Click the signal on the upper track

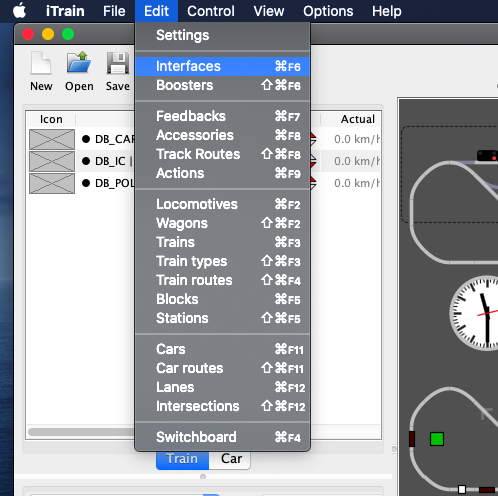(x=487, y=156)
